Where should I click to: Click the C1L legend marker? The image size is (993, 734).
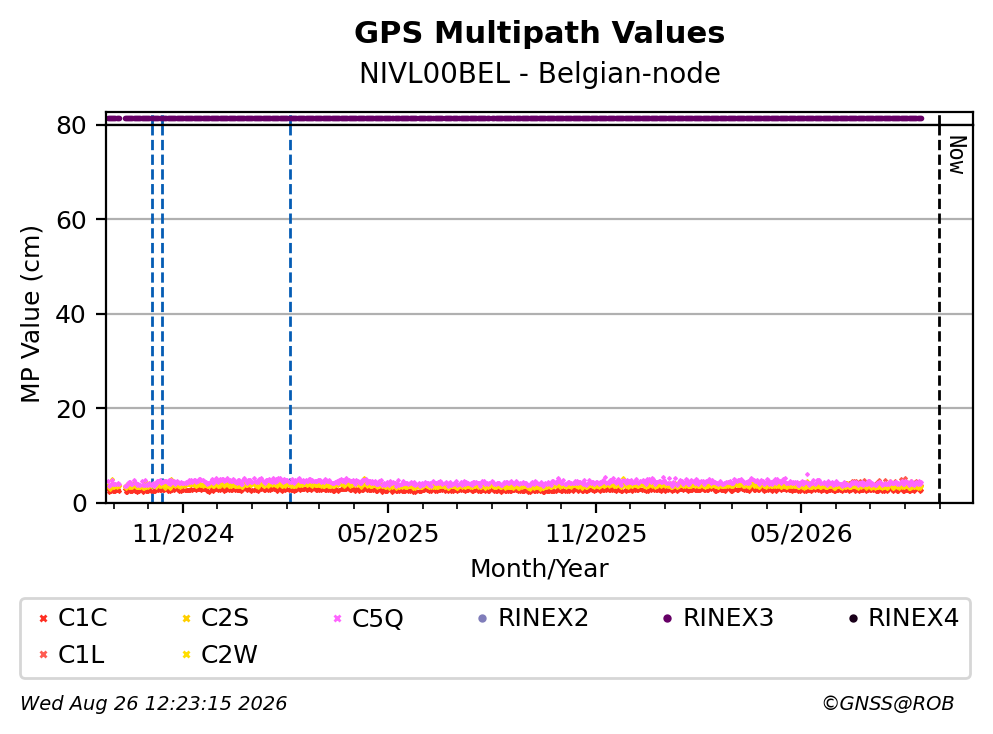pyautogui.click(x=43, y=655)
